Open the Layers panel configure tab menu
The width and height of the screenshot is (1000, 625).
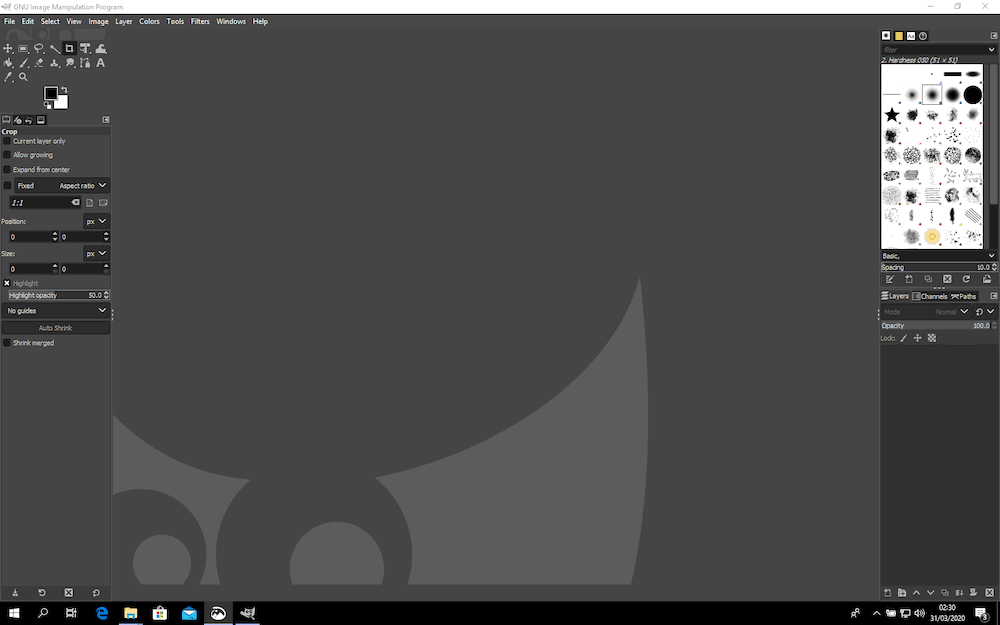(994, 296)
